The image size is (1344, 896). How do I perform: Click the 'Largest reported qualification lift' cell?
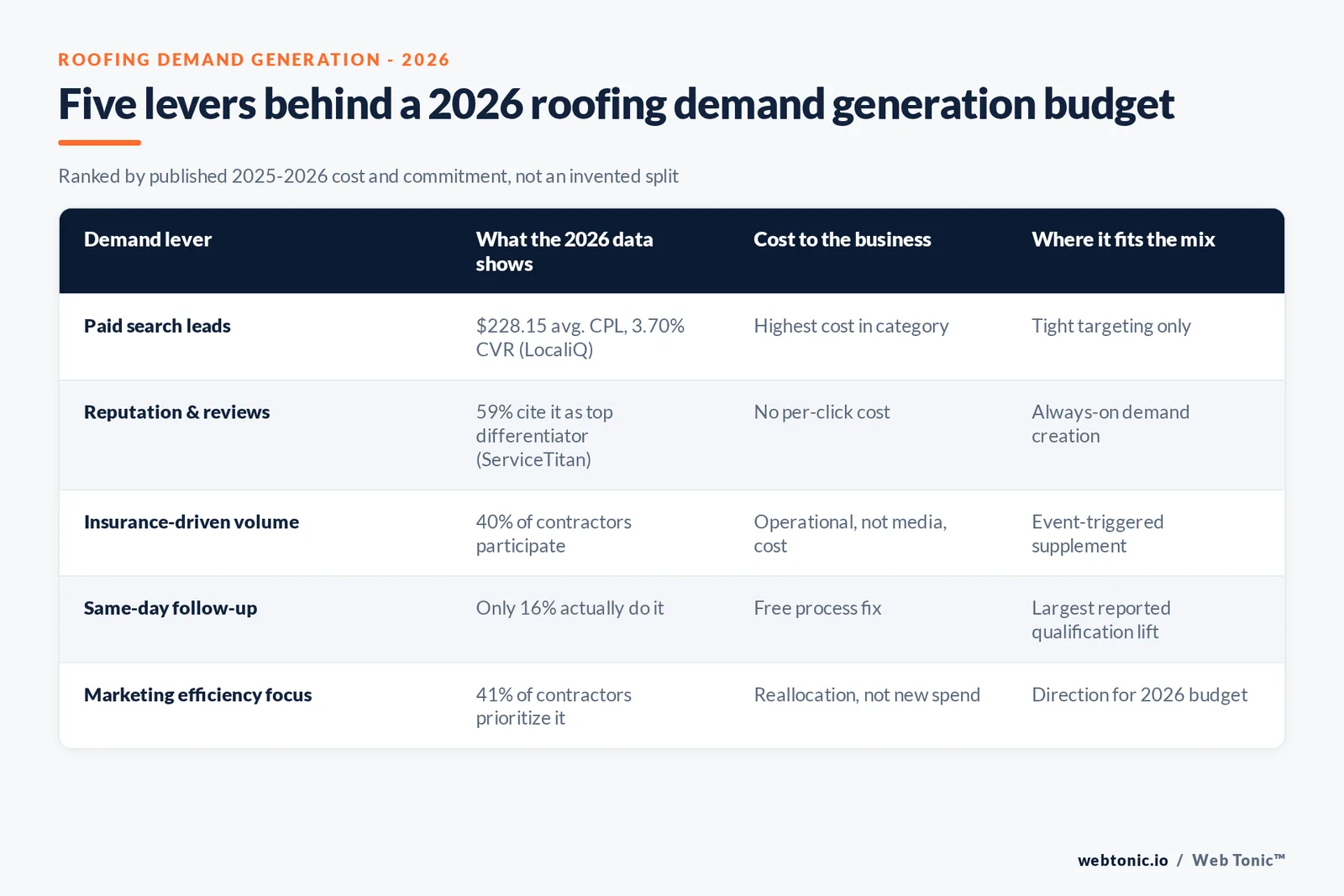(x=1100, y=620)
